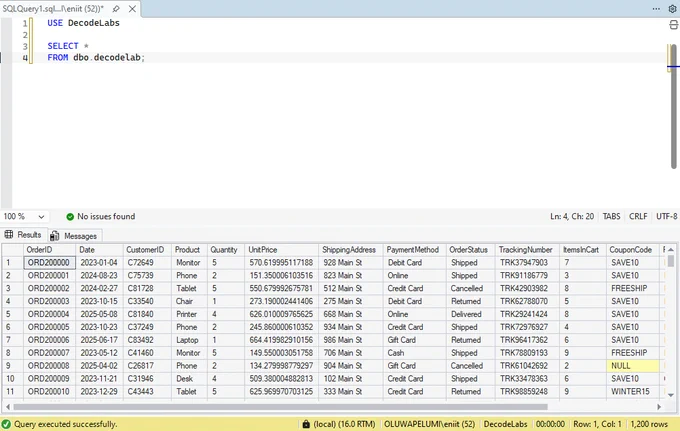Click the ShippingAddress column header
The width and height of the screenshot is (680, 431).
coord(351,250)
